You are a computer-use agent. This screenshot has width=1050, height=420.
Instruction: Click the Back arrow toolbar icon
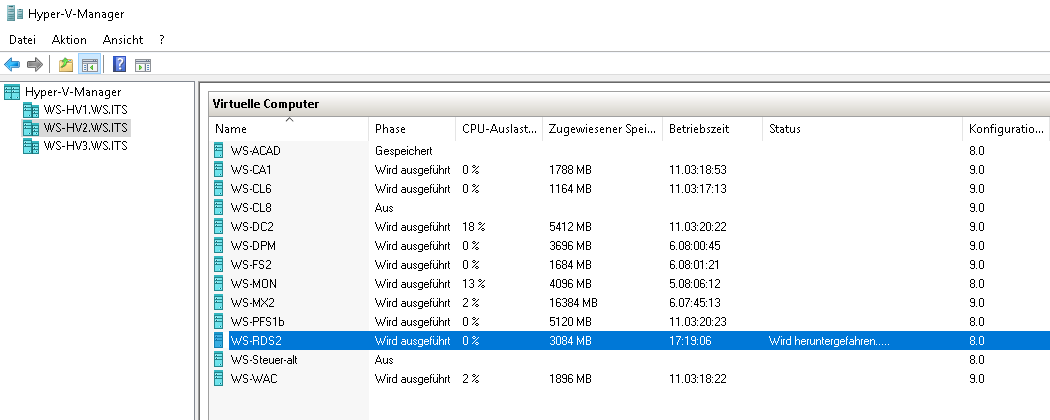point(12,65)
